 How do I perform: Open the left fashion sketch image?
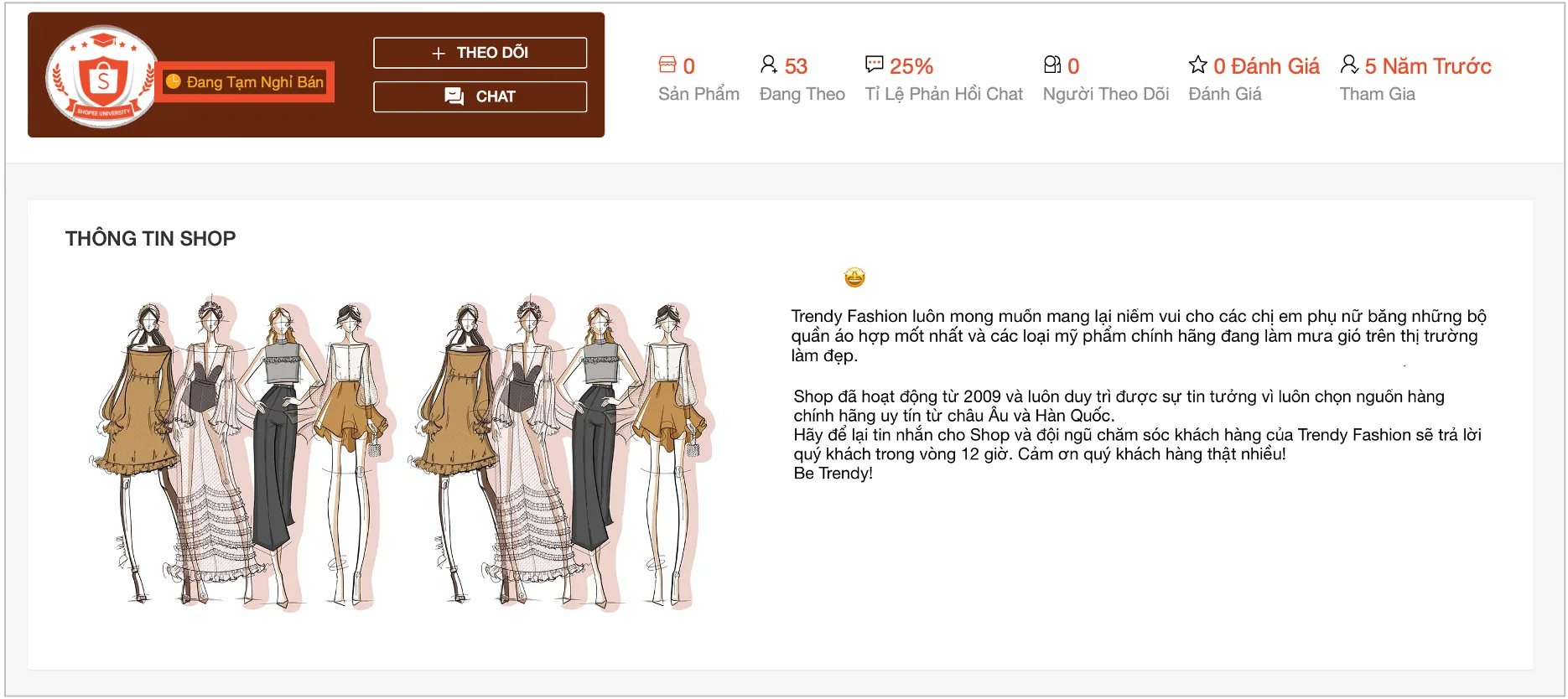click(x=241, y=453)
